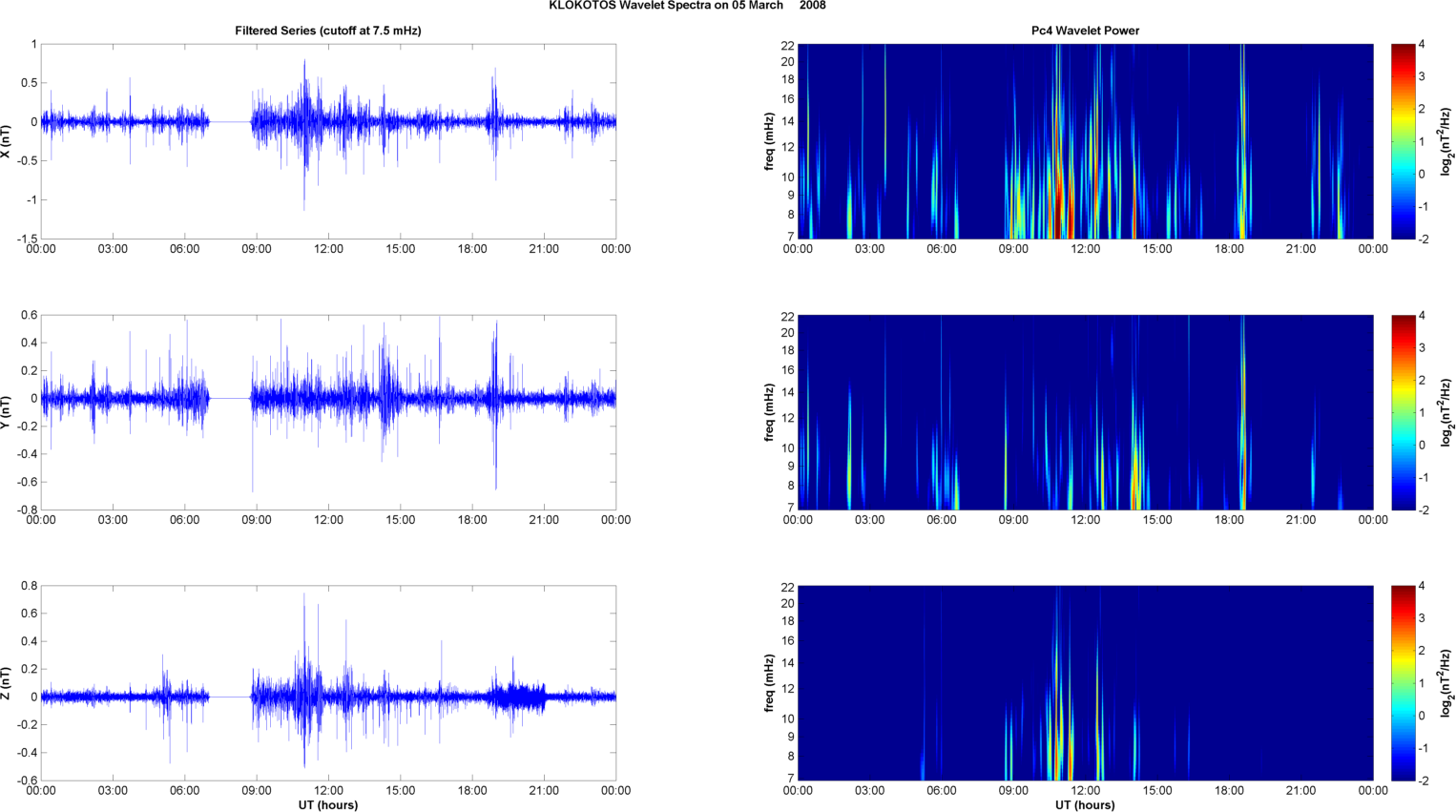Click freq (mHz) label of top spectrogram
1456x812 pixels.
point(769,141)
